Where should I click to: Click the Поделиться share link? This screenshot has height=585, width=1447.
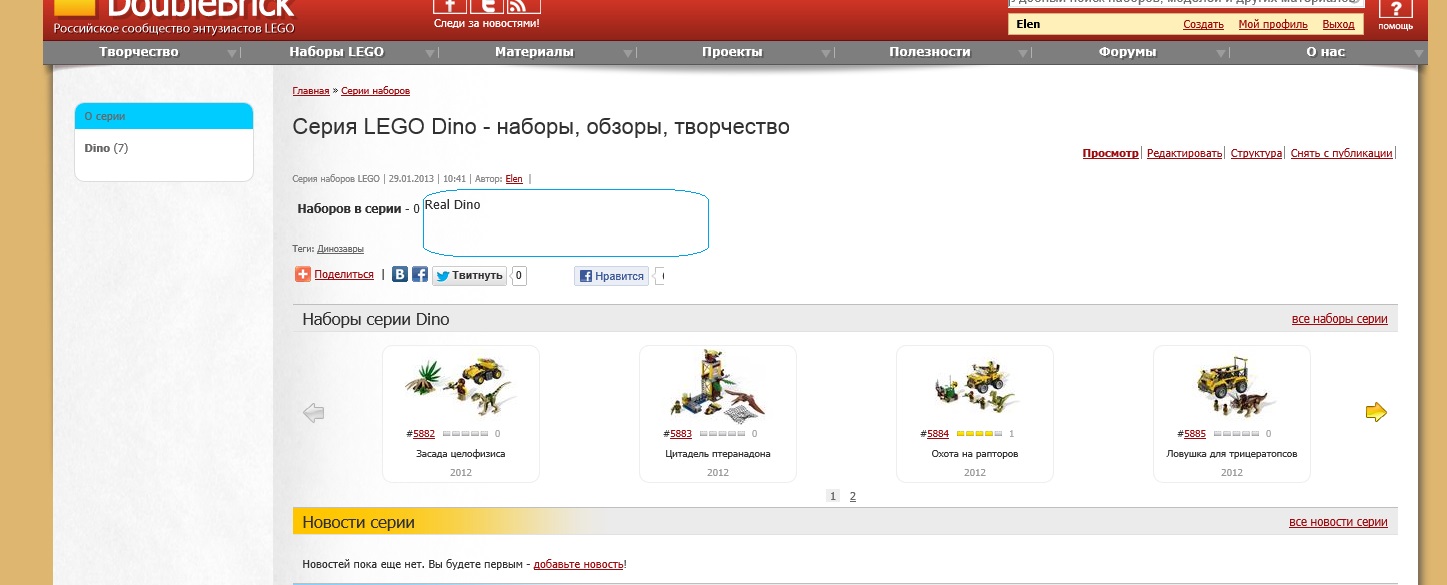coord(344,274)
